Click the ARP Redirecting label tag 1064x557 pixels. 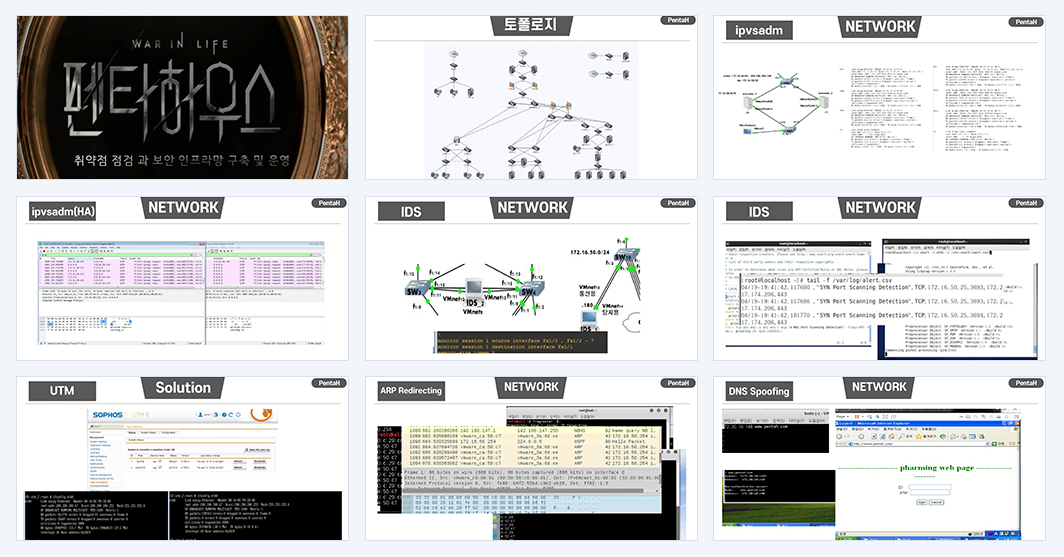coord(411,391)
